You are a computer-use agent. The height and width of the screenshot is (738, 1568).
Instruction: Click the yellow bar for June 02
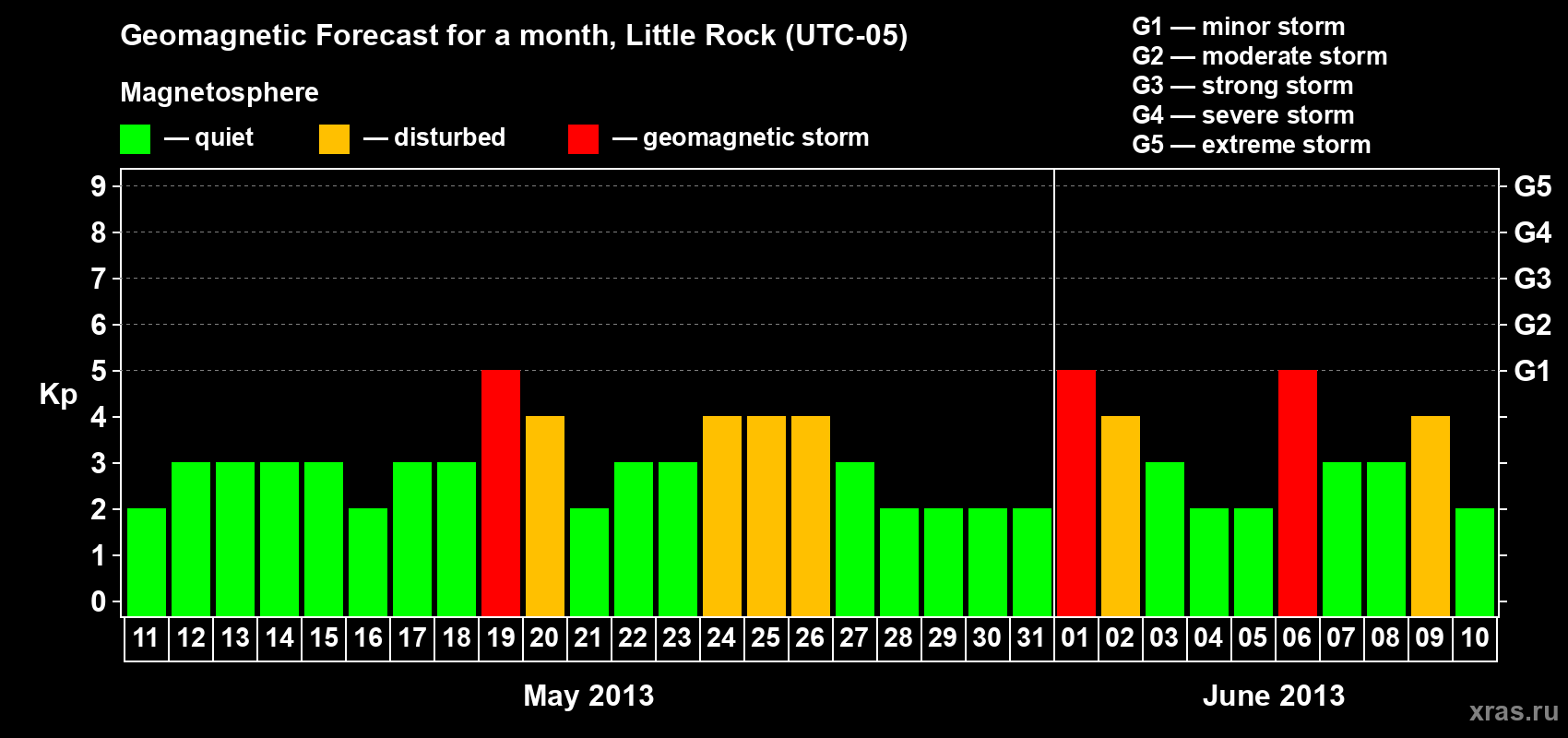coord(1121,516)
